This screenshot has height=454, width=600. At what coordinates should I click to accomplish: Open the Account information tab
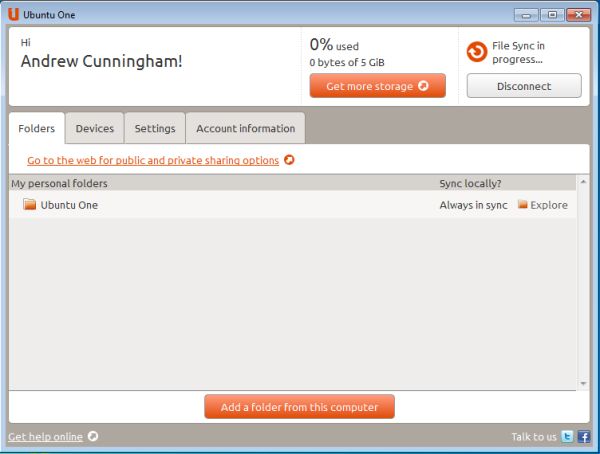coord(246,128)
